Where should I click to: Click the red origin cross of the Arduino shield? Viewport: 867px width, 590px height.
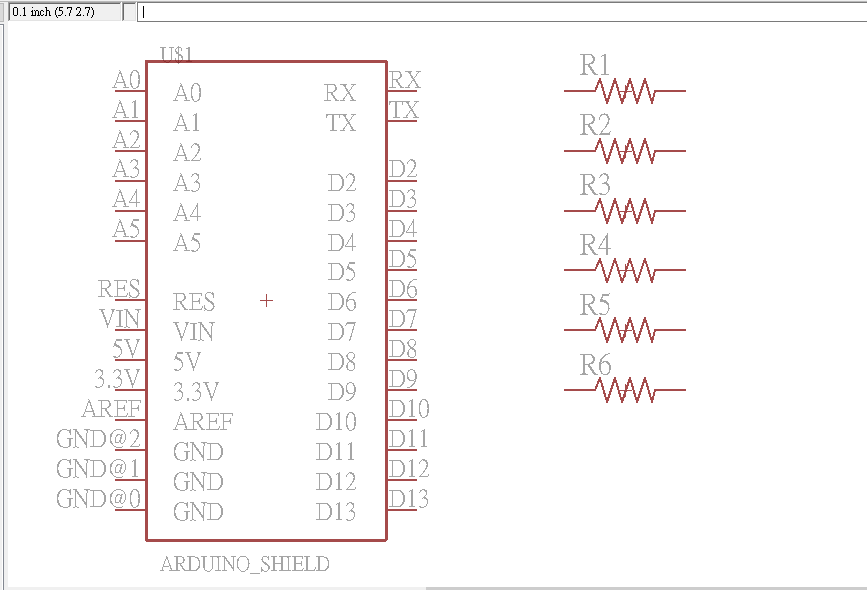pos(266,300)
